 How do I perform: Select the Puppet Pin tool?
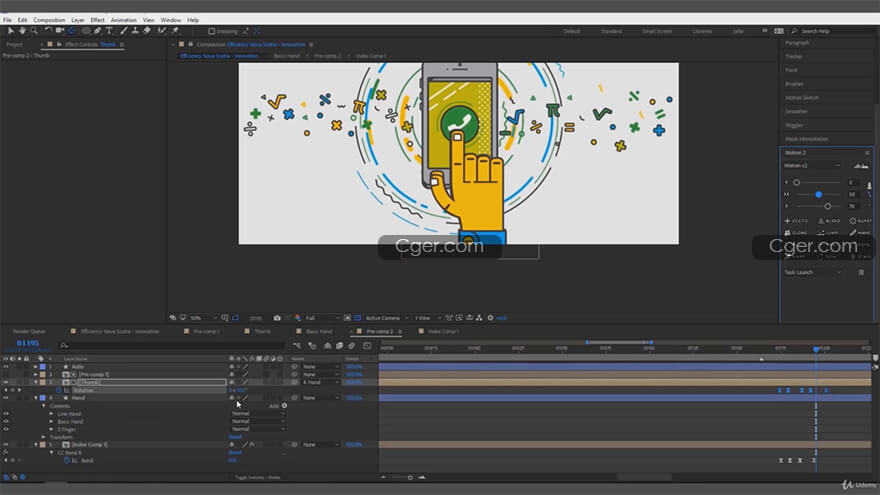click(175, 31)
